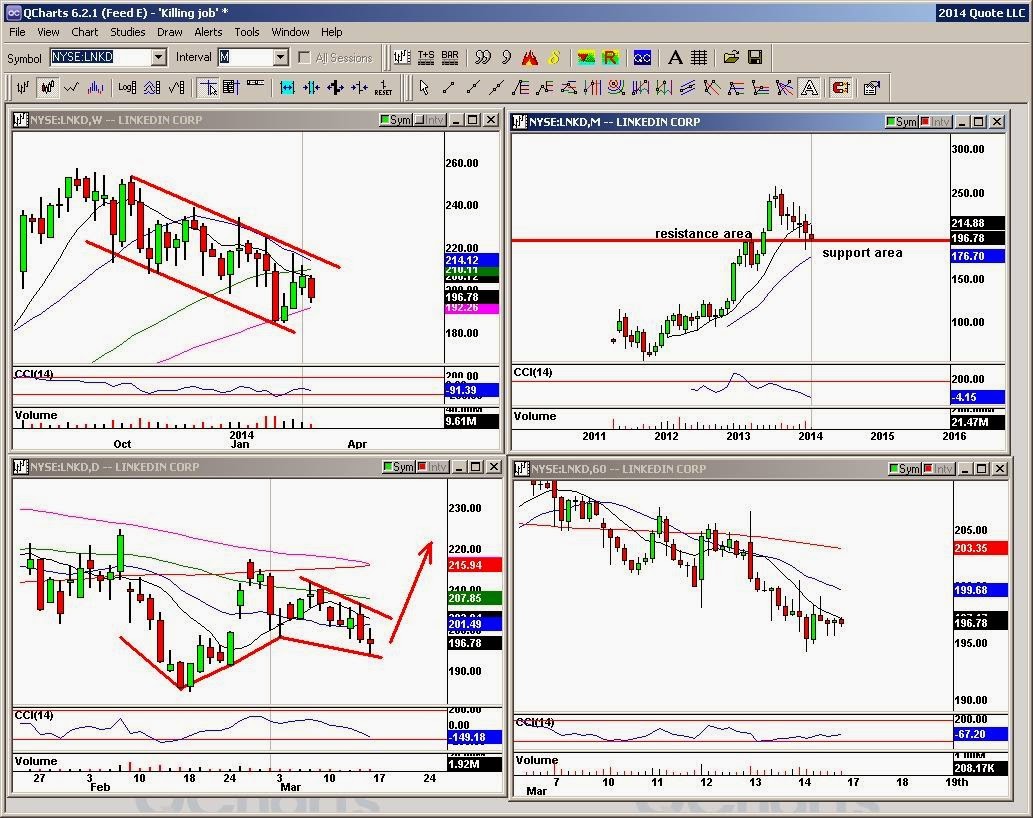Viewport: 1033px width, 818px height.
Task: Toggle Sym link on weekly LNKD chart
Action: pos(396,120)
